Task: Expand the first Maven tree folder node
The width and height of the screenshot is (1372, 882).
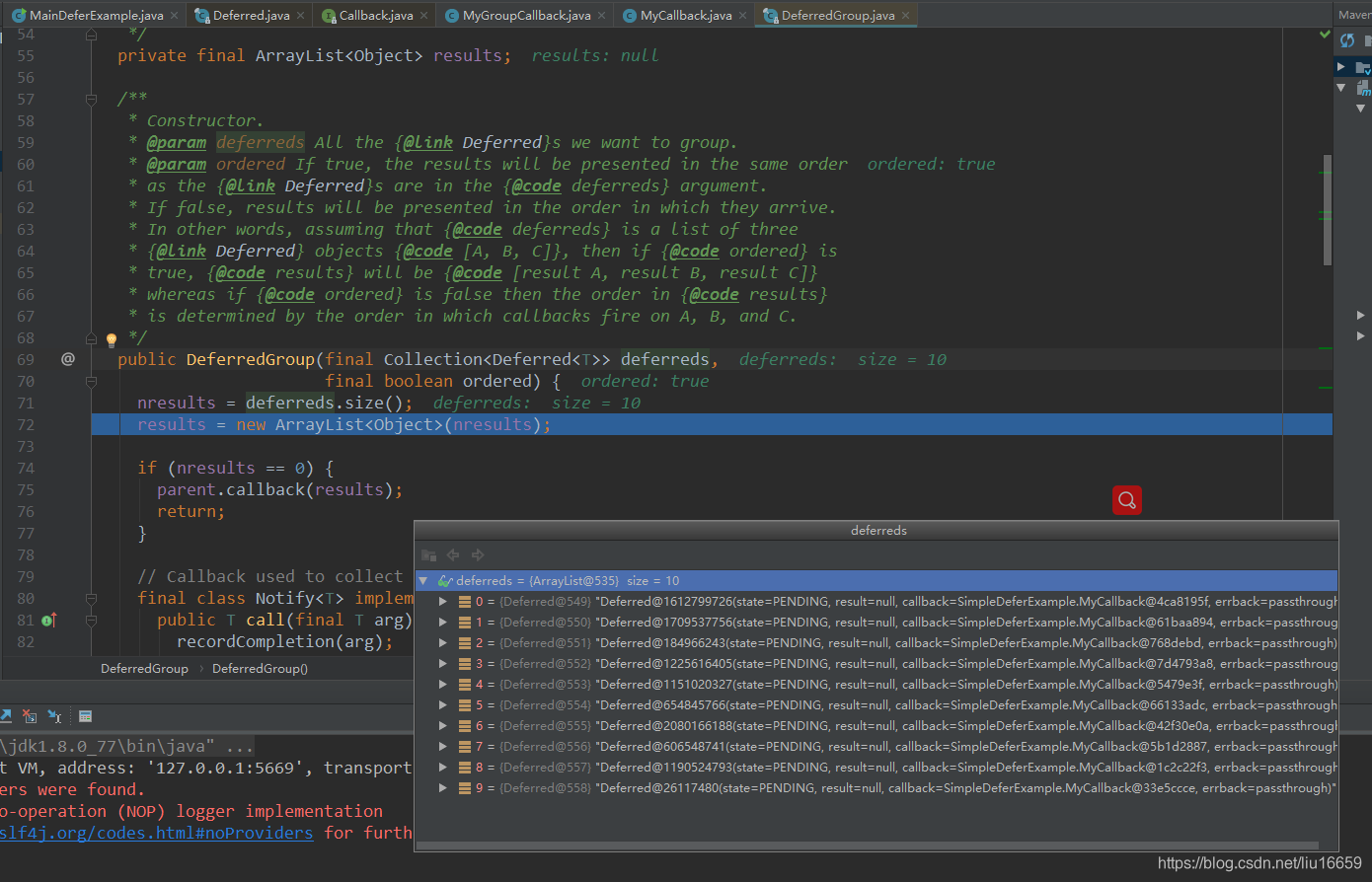Action: point(1340,67)
